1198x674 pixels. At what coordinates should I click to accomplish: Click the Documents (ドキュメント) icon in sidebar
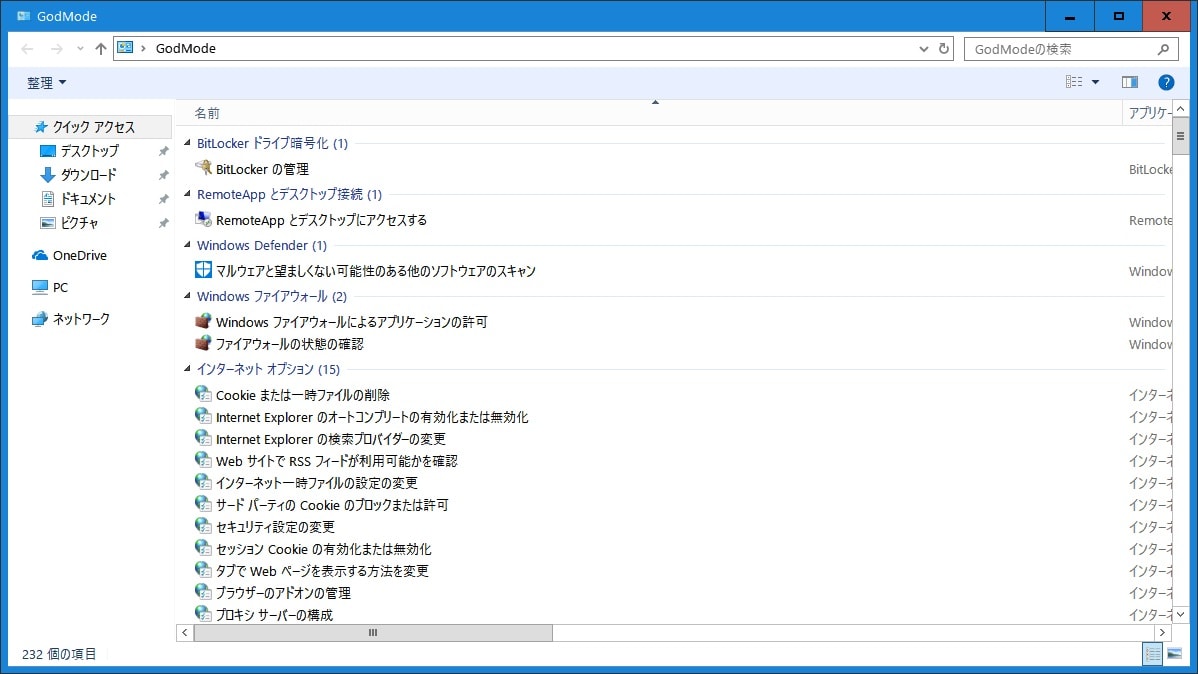47,199
